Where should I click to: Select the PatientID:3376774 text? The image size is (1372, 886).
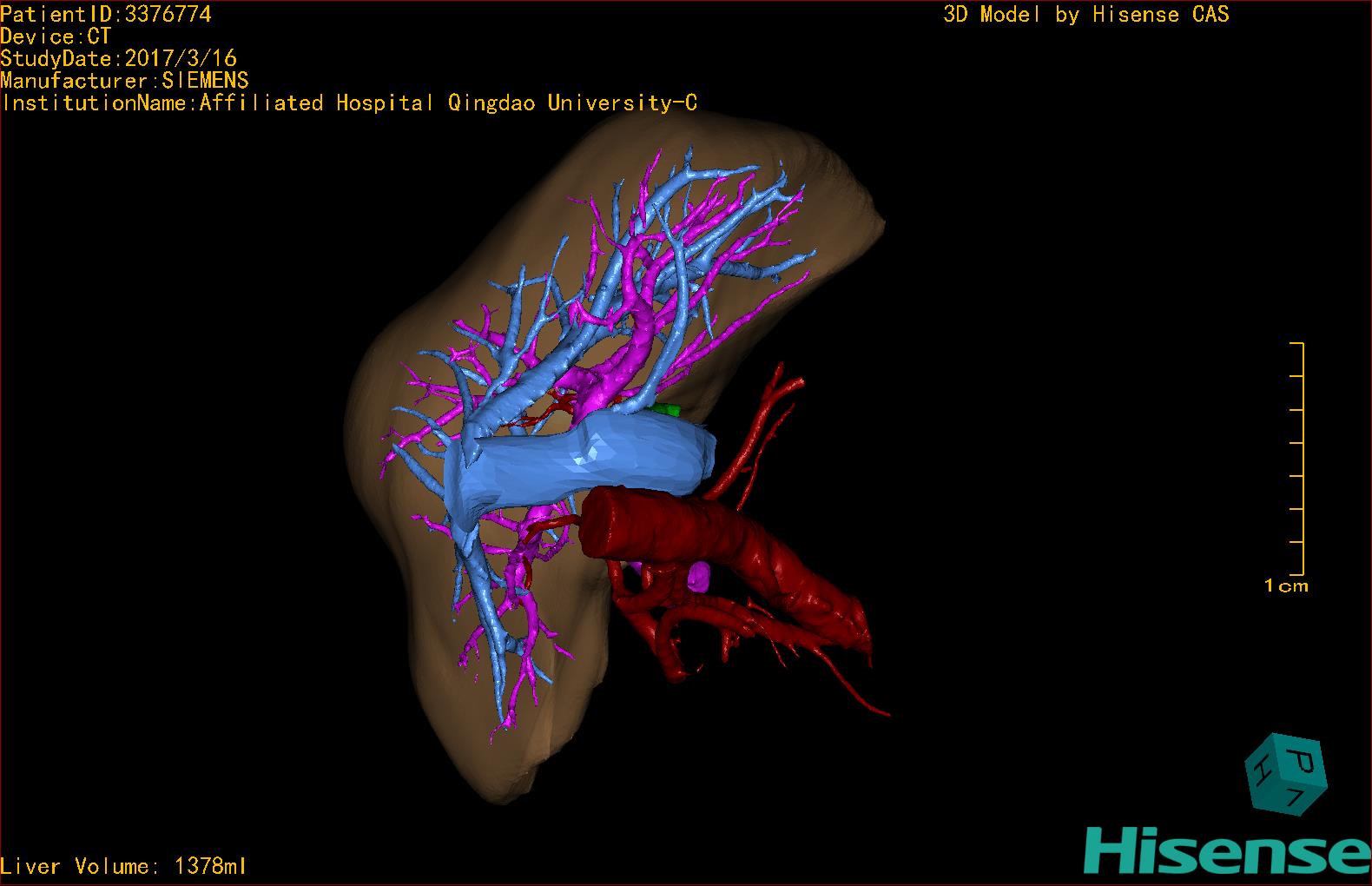pos(106,15)
